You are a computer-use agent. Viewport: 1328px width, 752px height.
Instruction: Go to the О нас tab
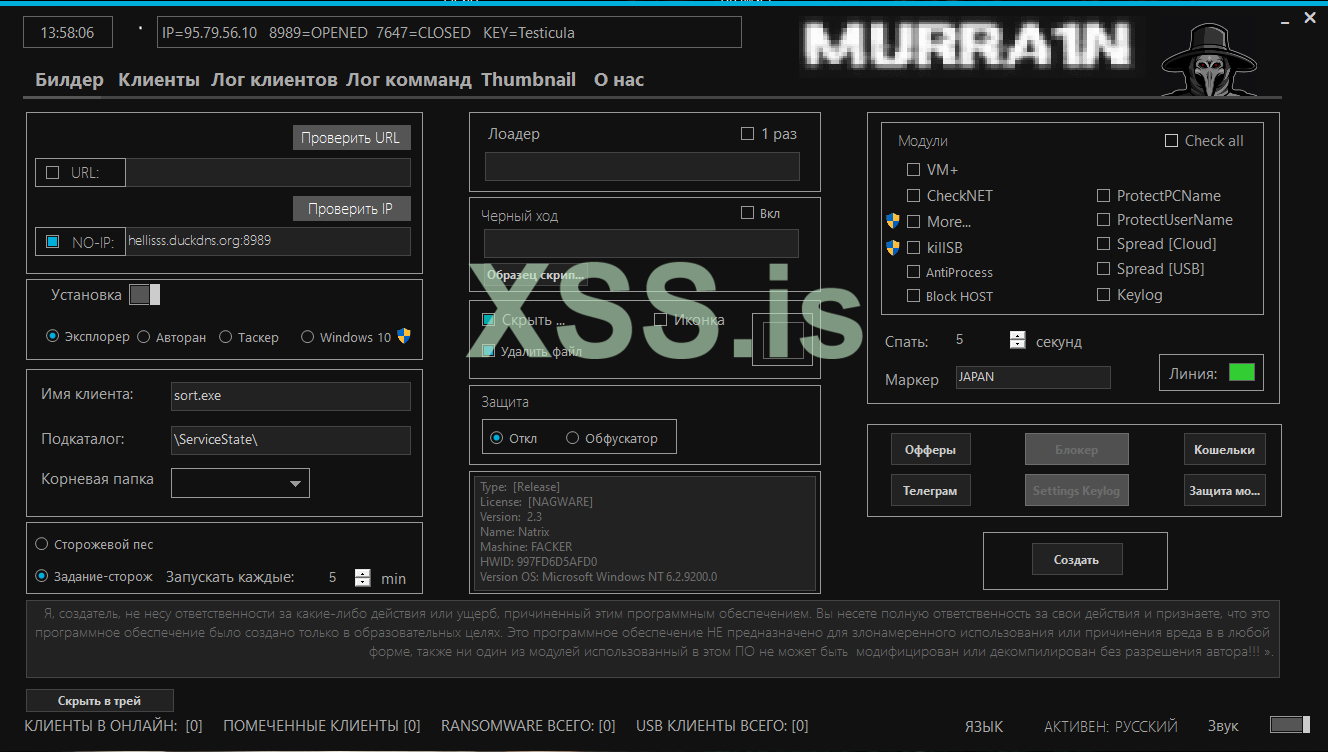pyautogui.click(x=619, y=80)
